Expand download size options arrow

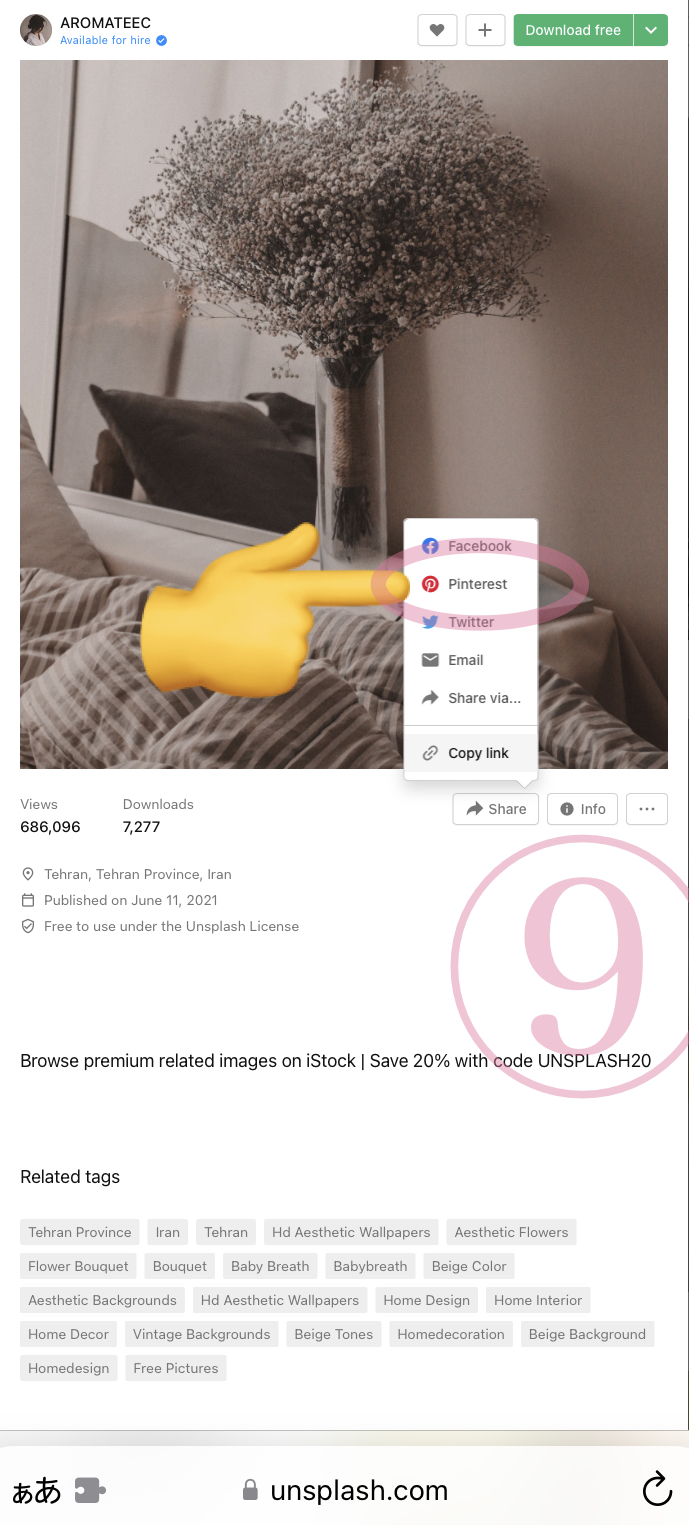(x=651, y=30)
